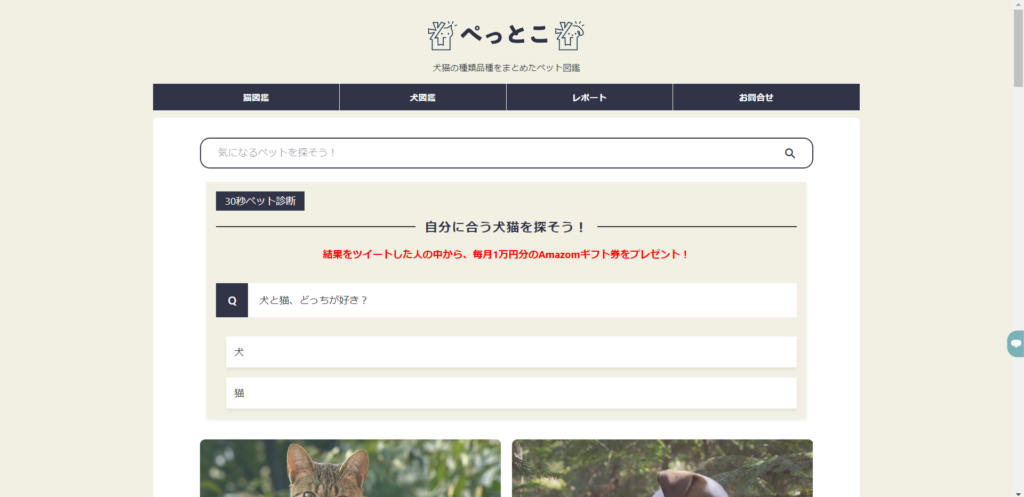Open the お問合せ contact page
Viewport: 1024px width, 497px height.
tap(756, 97)
